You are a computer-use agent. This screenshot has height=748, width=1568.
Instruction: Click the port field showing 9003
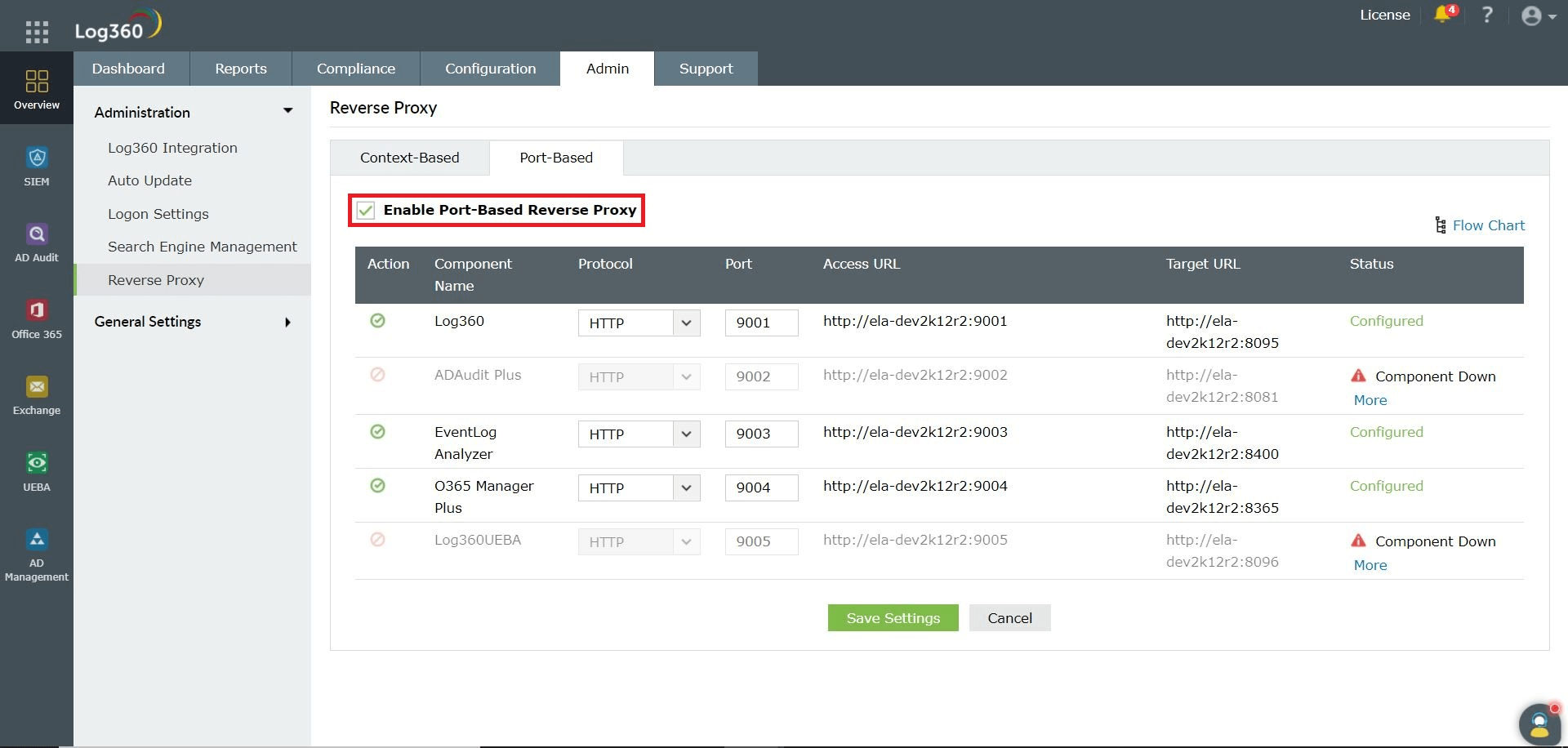760,434
